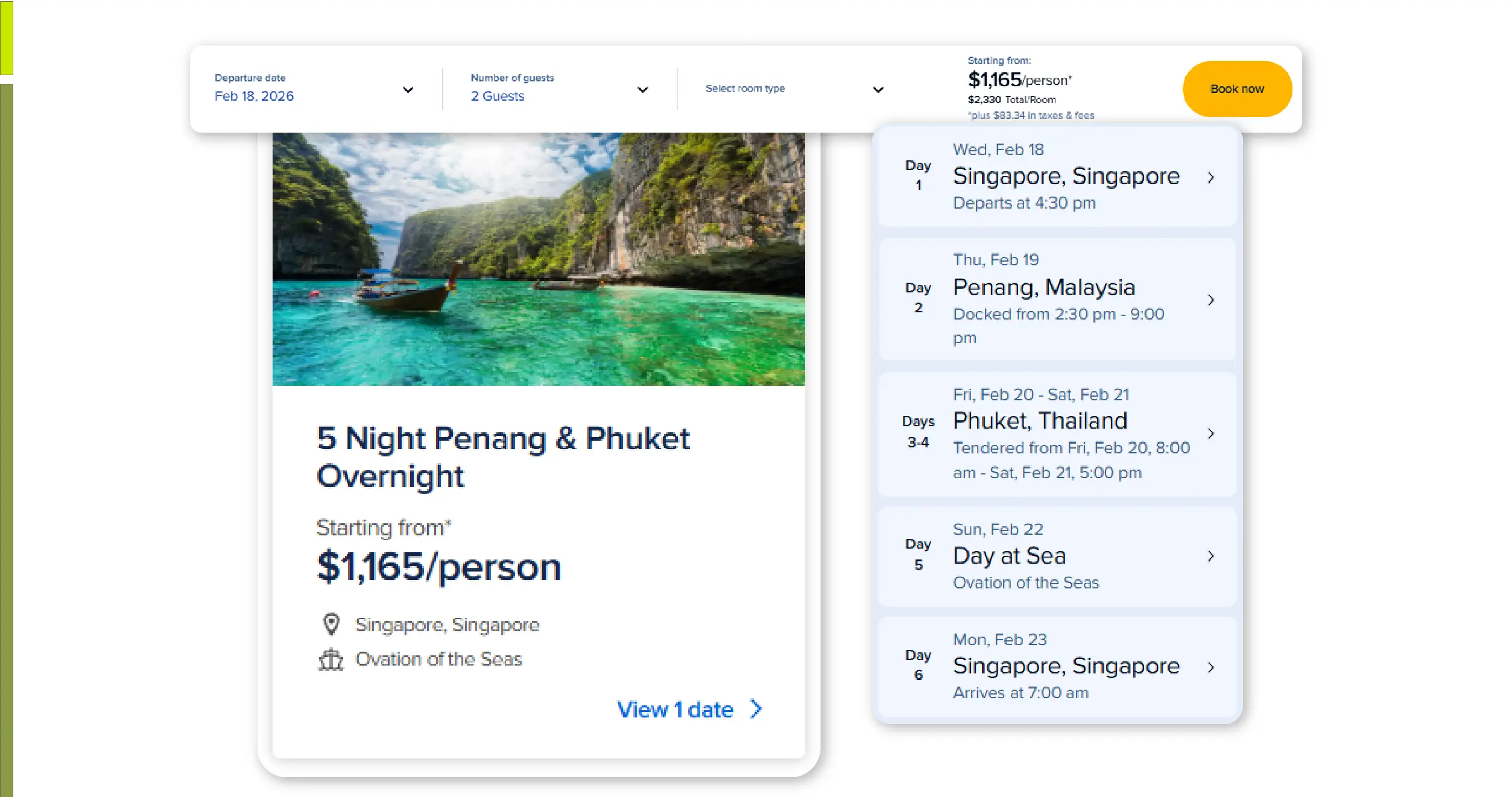Click chevron arrow next to View 1 date
Image resolution: width=1512 pixels, height=797 pixels.
point(756,709)
